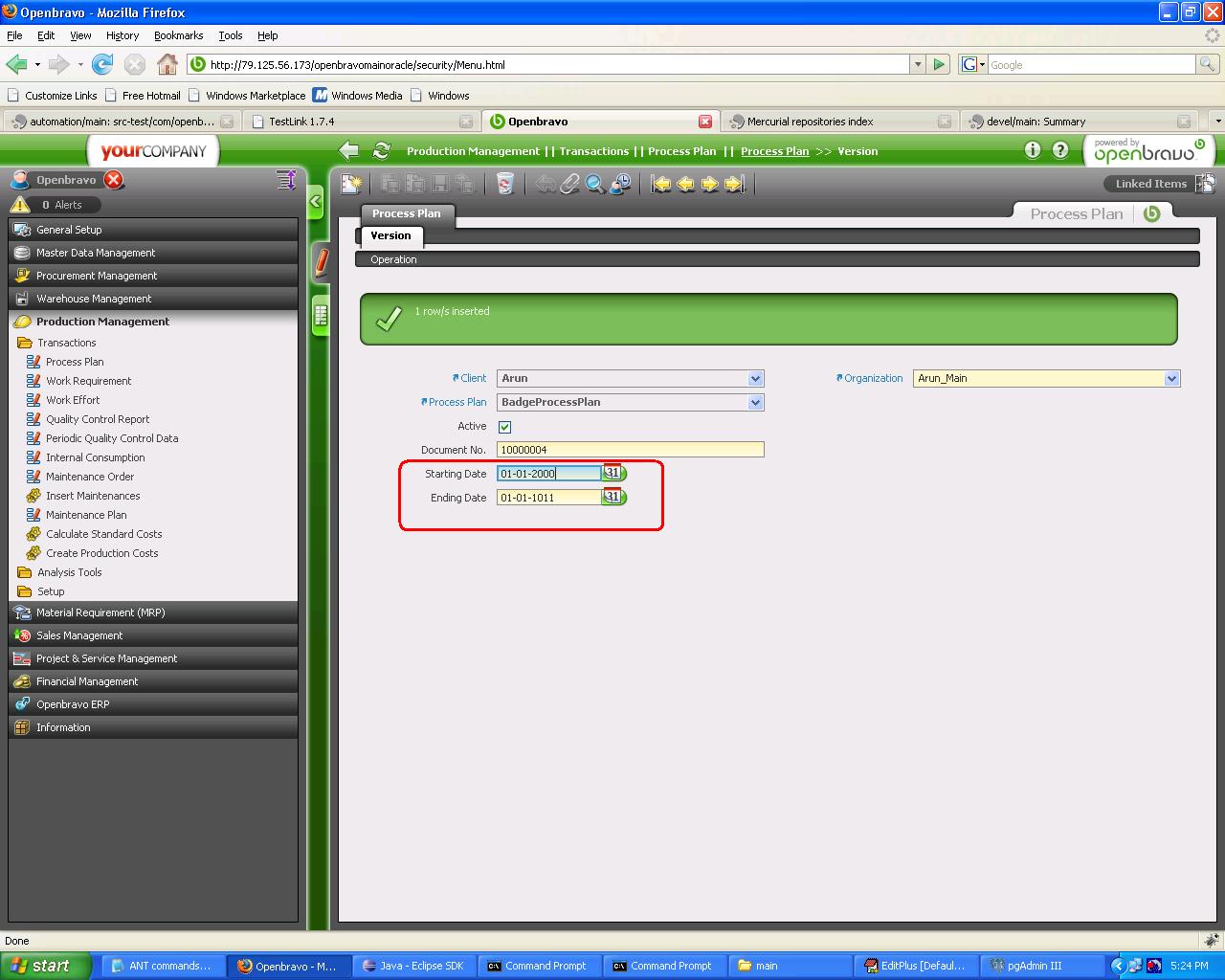Click the Openbravo user profile icon
This screenshot has width=1225, height=980.
20,180
